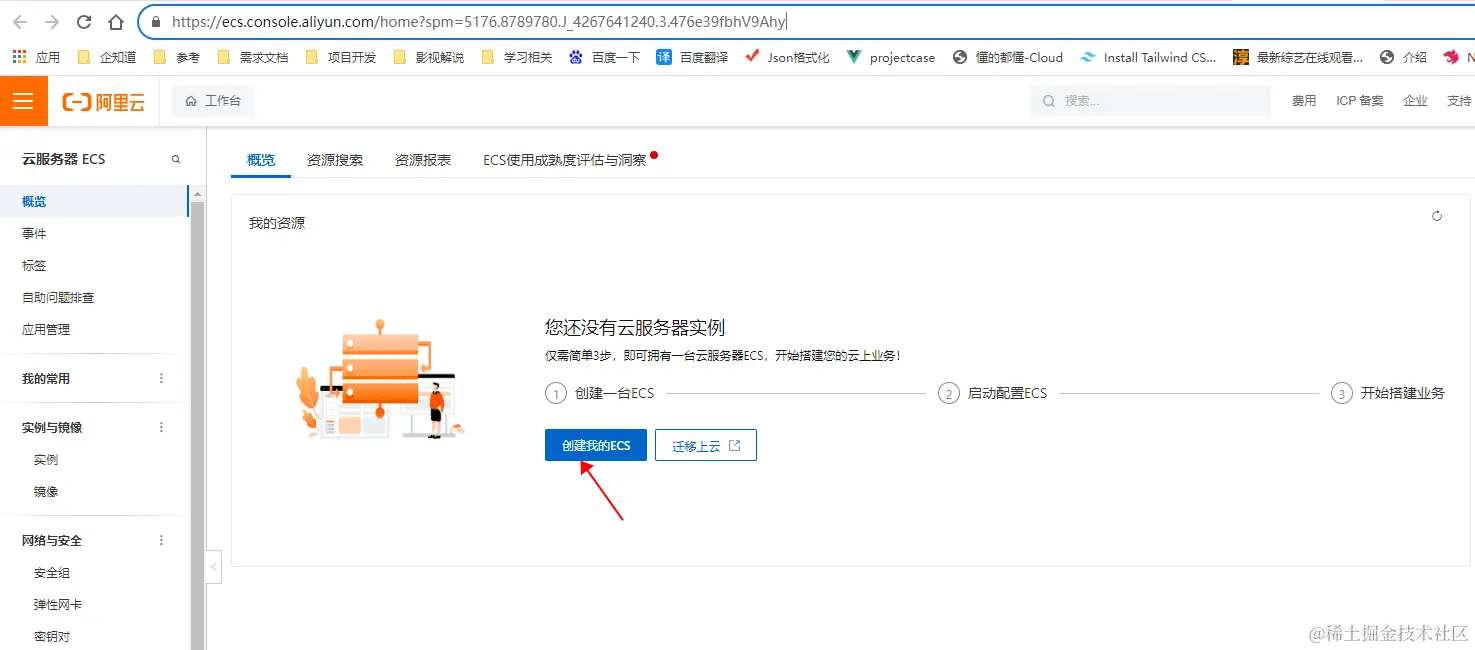Image resolution: width=1475 pixels, height=650 pixels.
Task: Open the 工作台 workbench button
Action: pyautogui.click(x=213, y=101)
